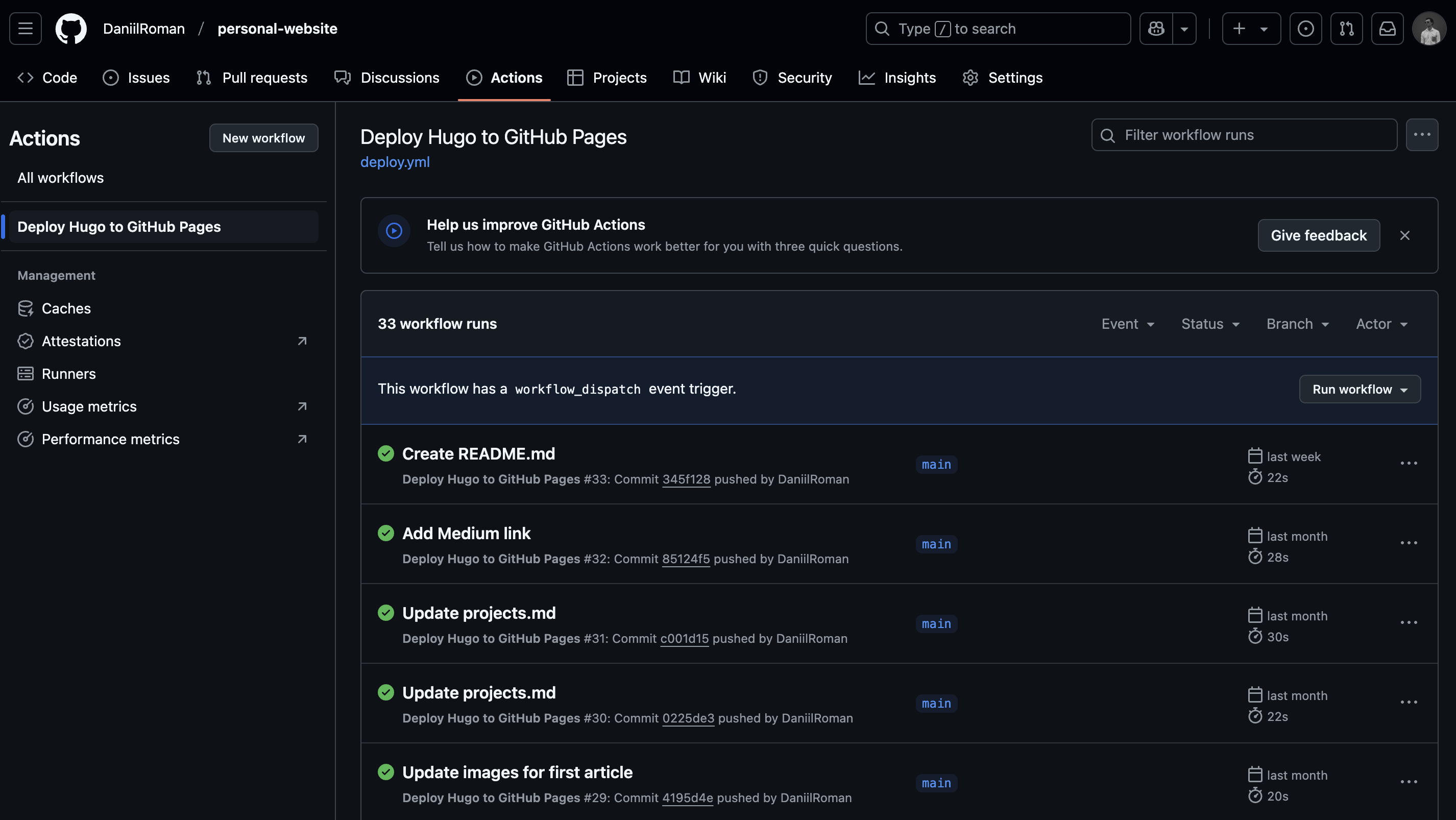This screenshot has width=1456, height=820.
Task: Open pull requests icon in top header
Action: pyautogui.click(x=1346, y=28)
